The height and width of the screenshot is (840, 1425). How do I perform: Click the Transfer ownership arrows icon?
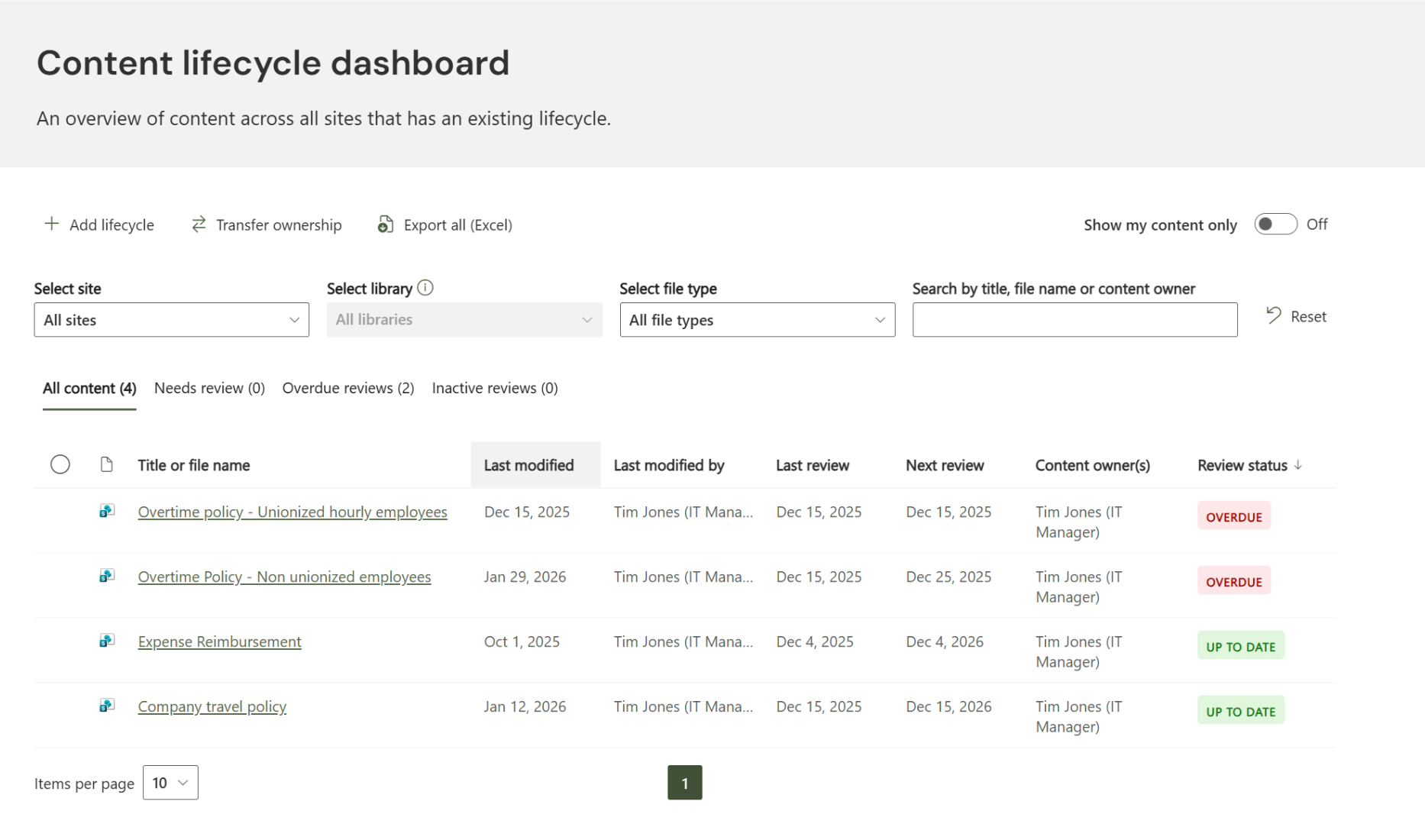point(199,224)
